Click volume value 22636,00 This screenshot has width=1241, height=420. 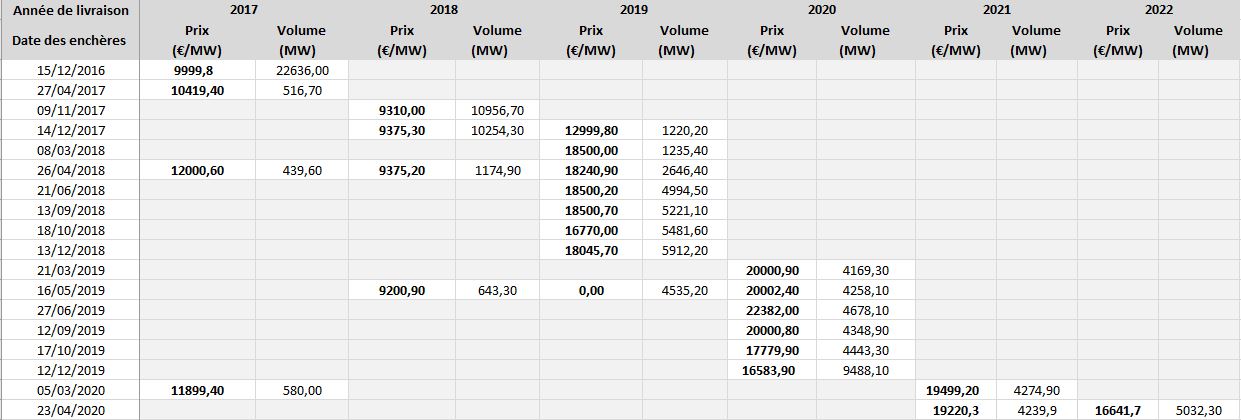pos(302,70)
